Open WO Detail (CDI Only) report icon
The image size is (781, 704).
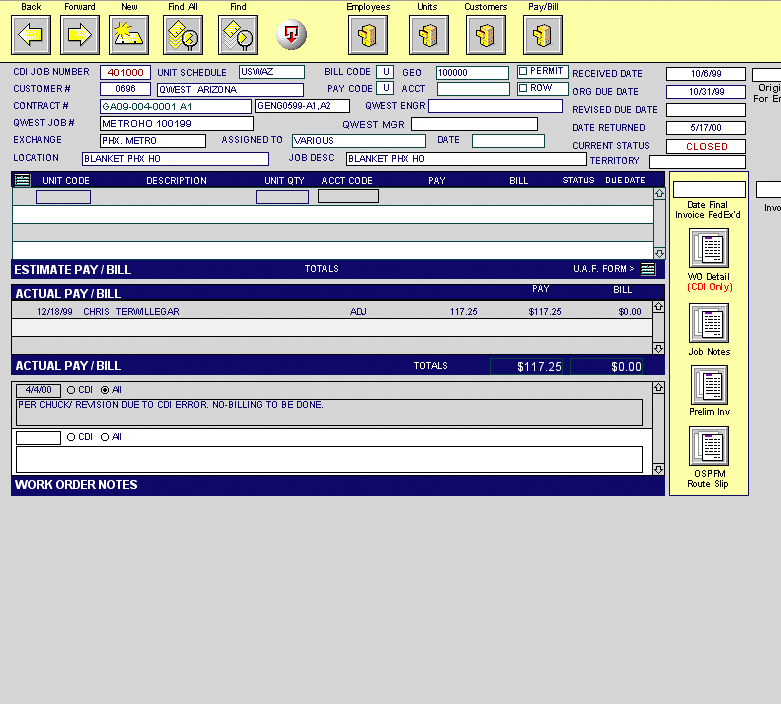pos(709,248)
